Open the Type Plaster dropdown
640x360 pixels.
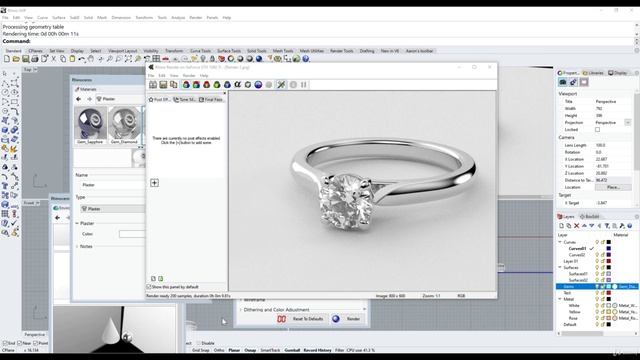pos(113,209)
